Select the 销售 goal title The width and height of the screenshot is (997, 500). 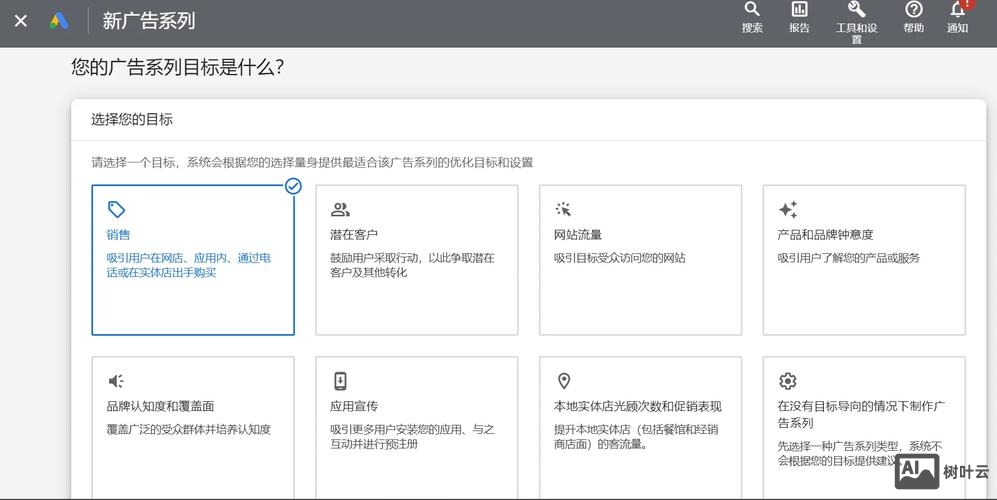pyautogui.click(x=118, y=235)
